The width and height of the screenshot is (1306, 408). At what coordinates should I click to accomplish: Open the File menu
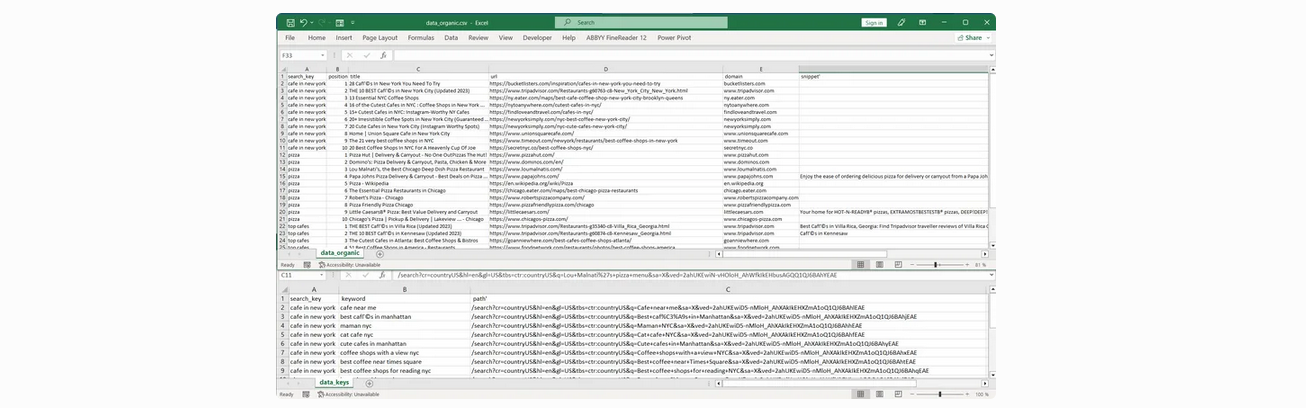point(290,38)
